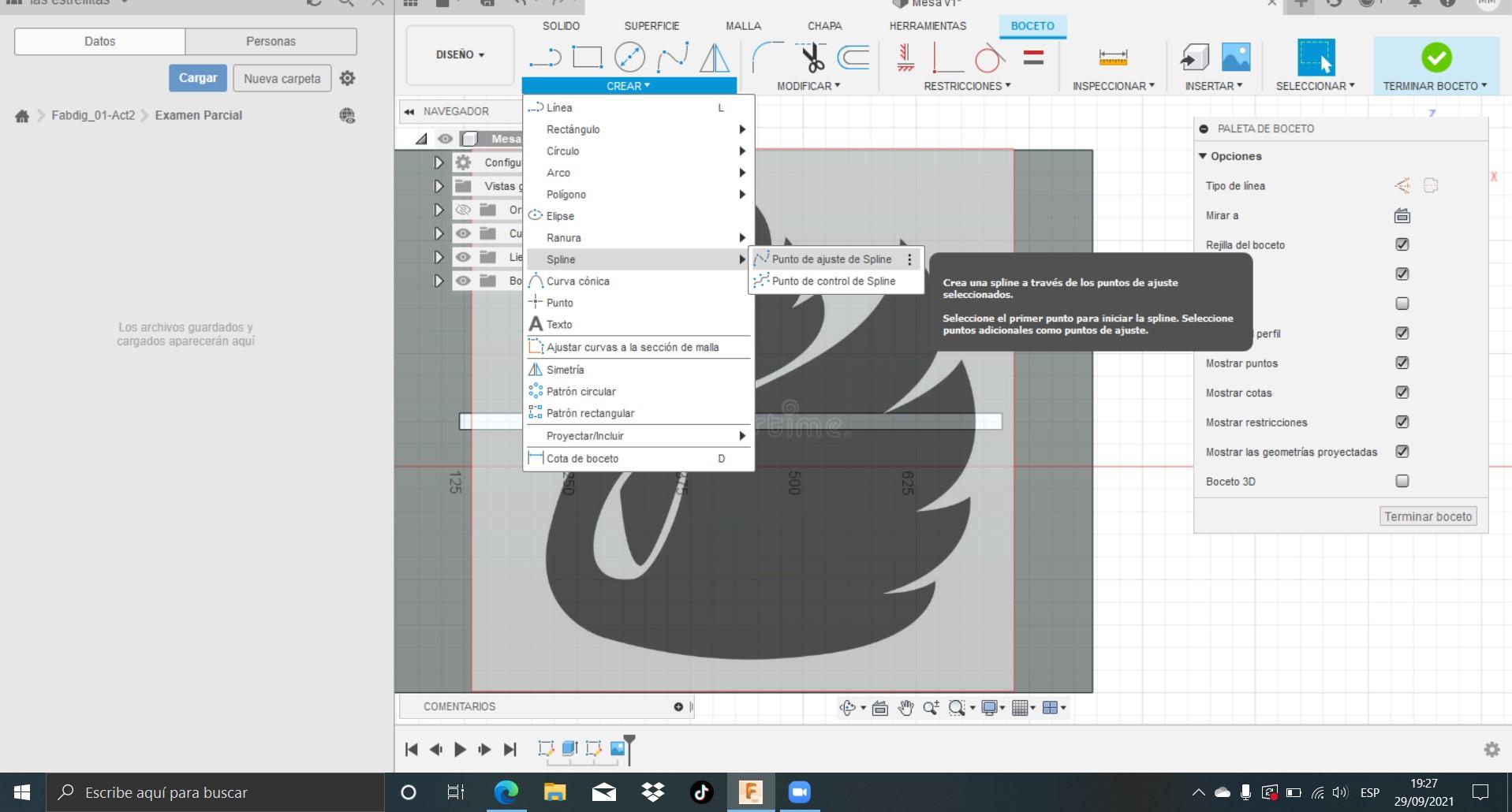Toggle Mostrar restricciones checkbox
The width and height of the screenshot is (1512, 812).
[1402, 422]
